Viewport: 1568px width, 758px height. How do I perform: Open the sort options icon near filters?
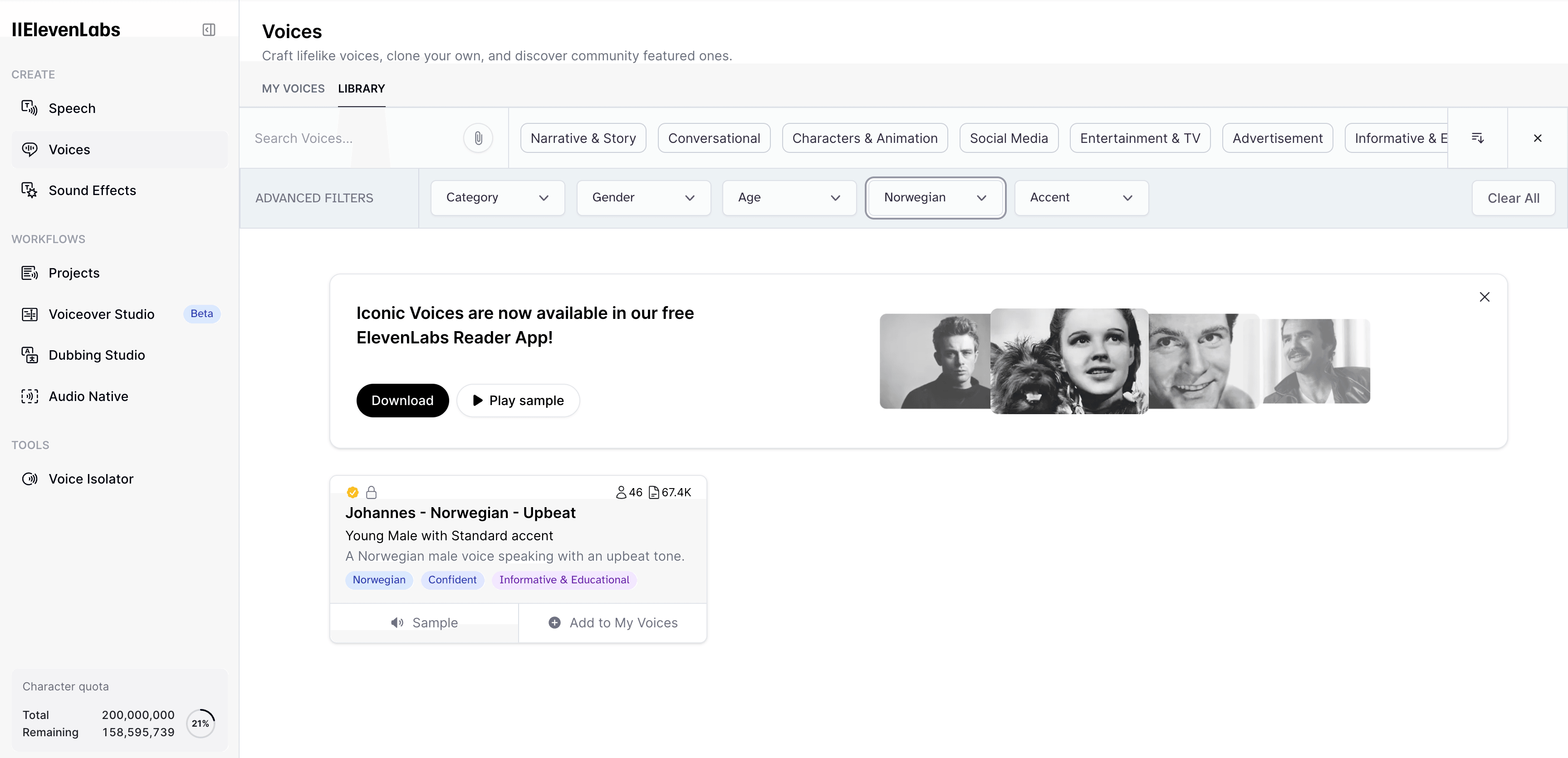[1478, 137]
